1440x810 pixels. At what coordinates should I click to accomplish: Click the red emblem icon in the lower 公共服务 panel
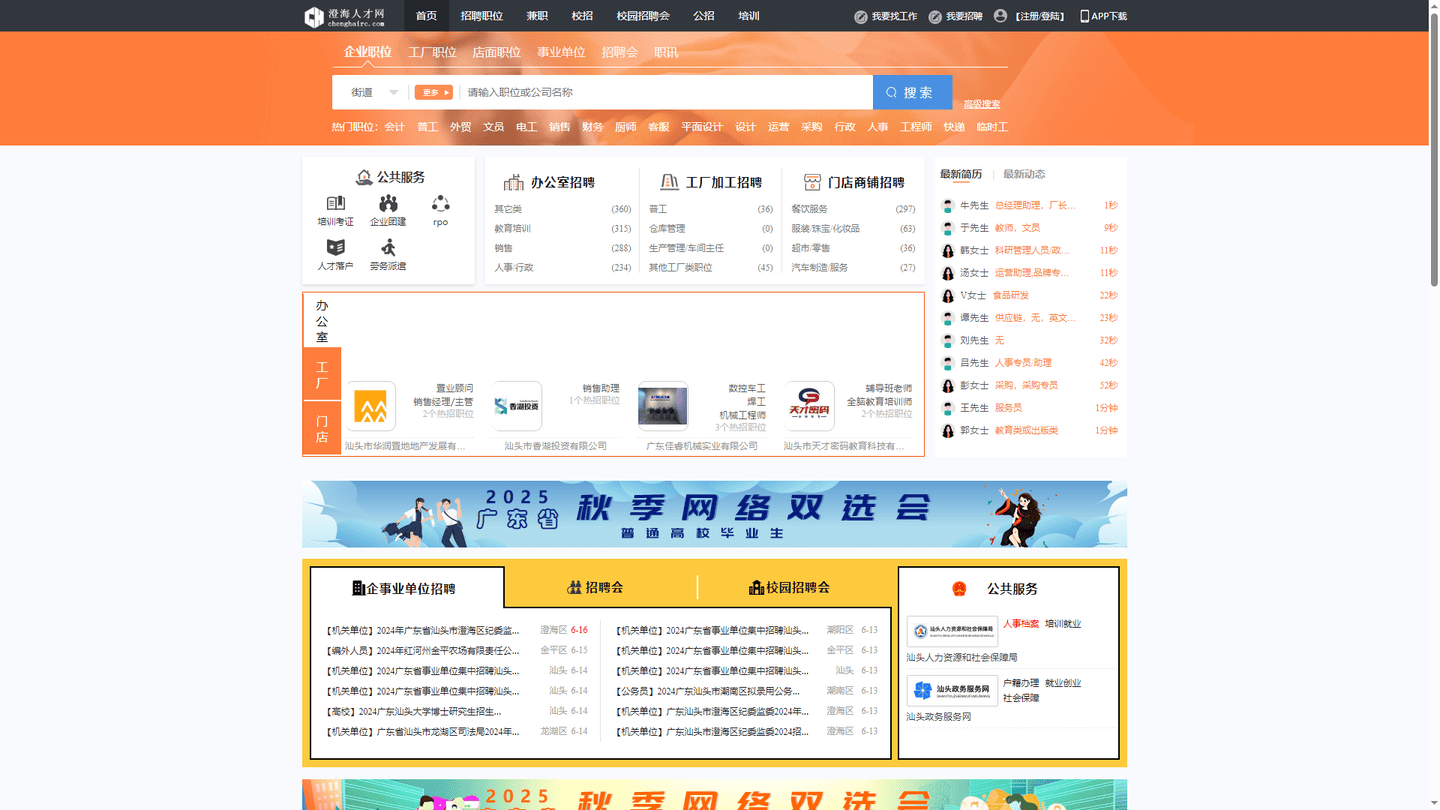coord(959,589)
